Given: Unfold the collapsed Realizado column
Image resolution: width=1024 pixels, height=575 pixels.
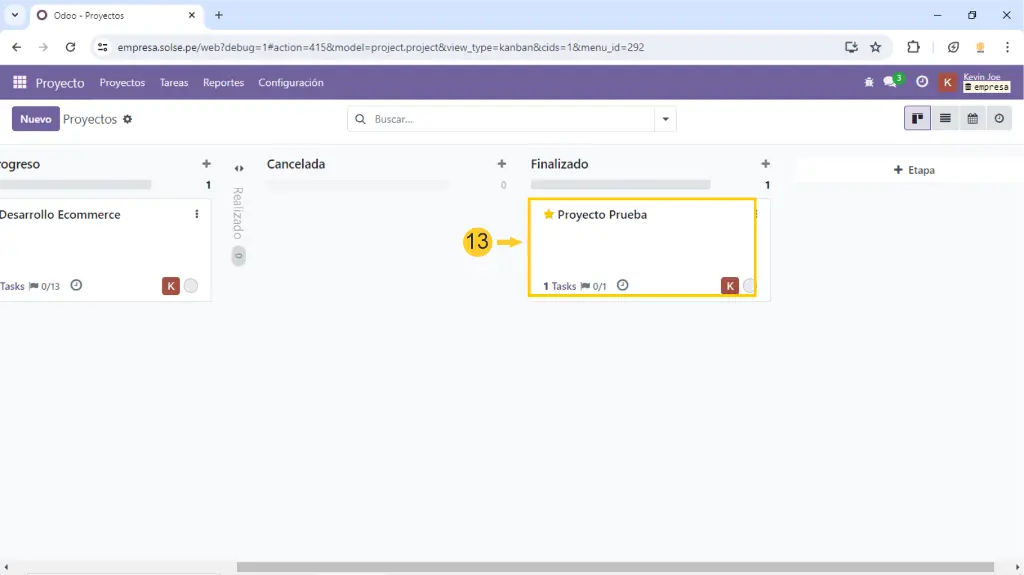Looking at the screenshot, I should pyautogui.click(x=239, y=168).
